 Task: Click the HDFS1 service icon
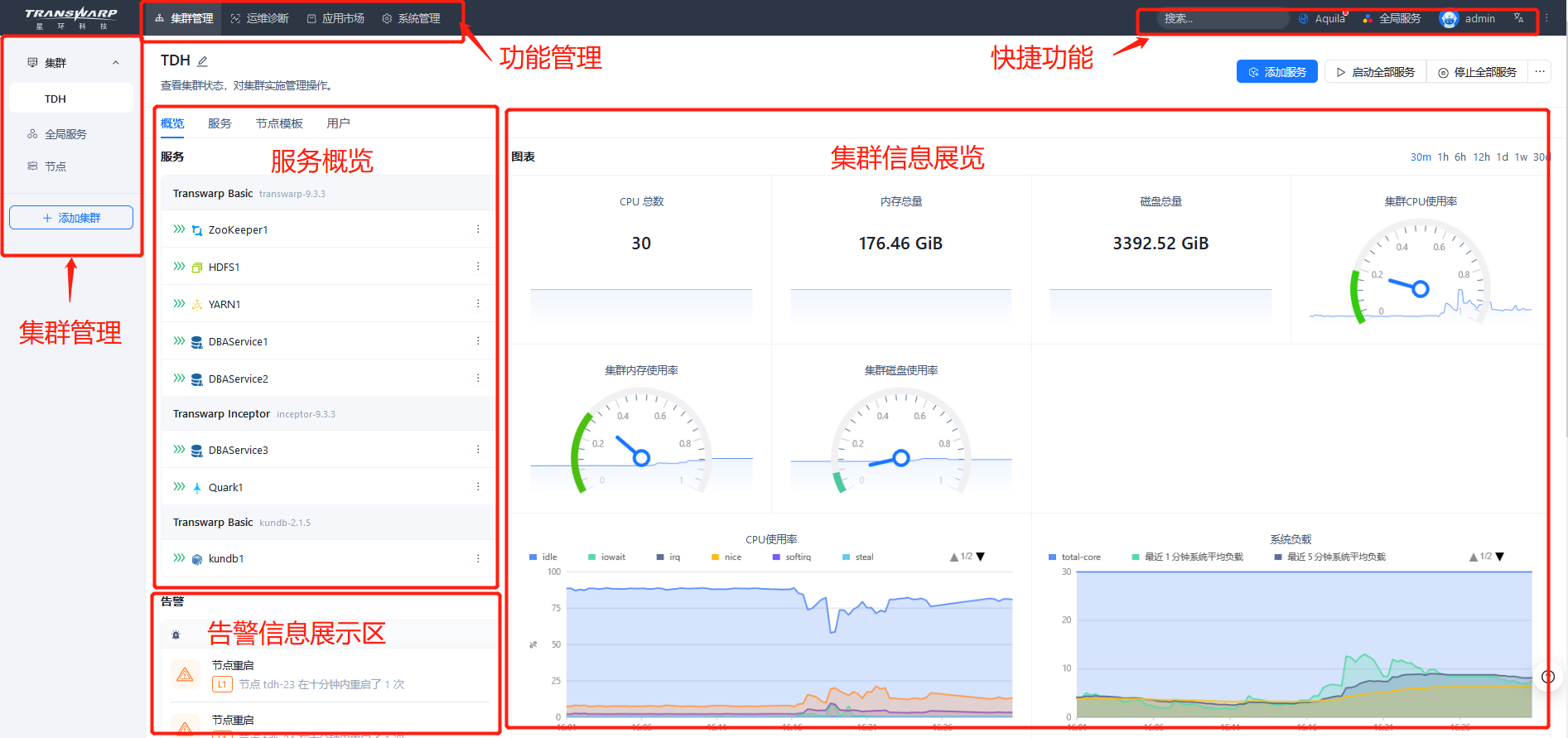pyautogui.click(x=197, y=268)
